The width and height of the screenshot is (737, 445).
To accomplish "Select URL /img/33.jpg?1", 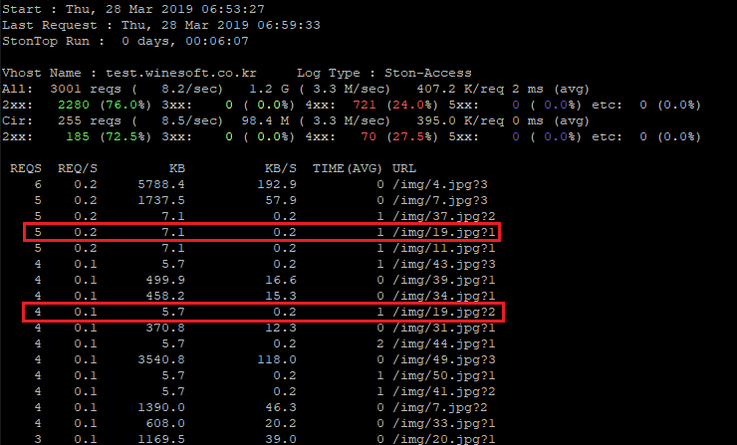I will 444,423.
